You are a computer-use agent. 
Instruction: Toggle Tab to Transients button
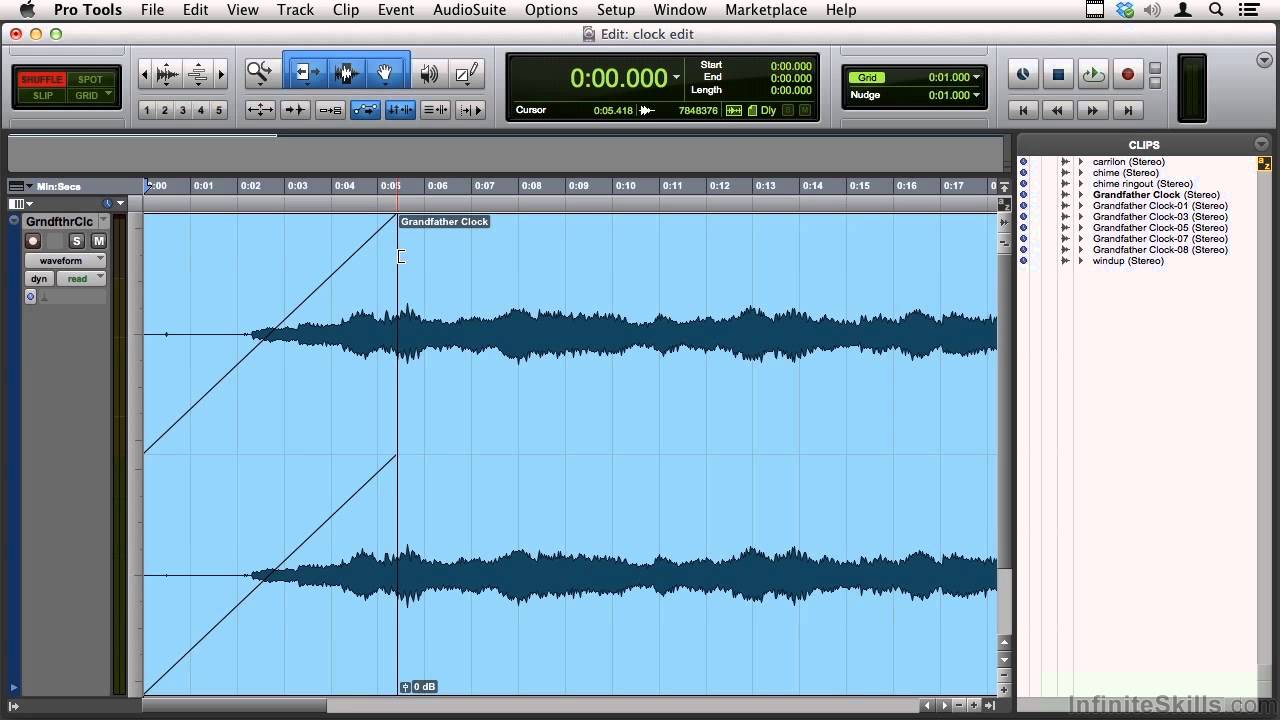295,110
